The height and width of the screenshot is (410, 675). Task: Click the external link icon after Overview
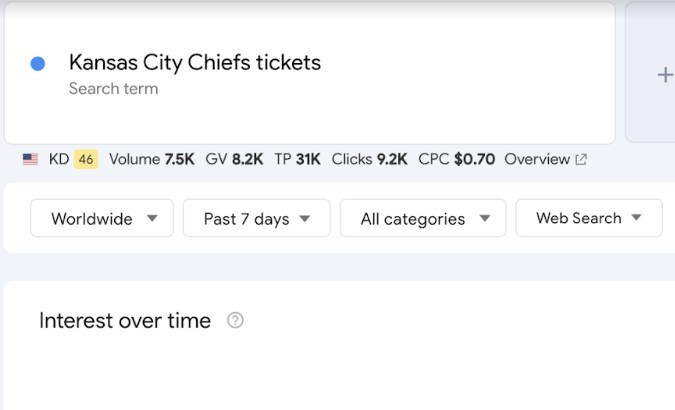(582, 159)
